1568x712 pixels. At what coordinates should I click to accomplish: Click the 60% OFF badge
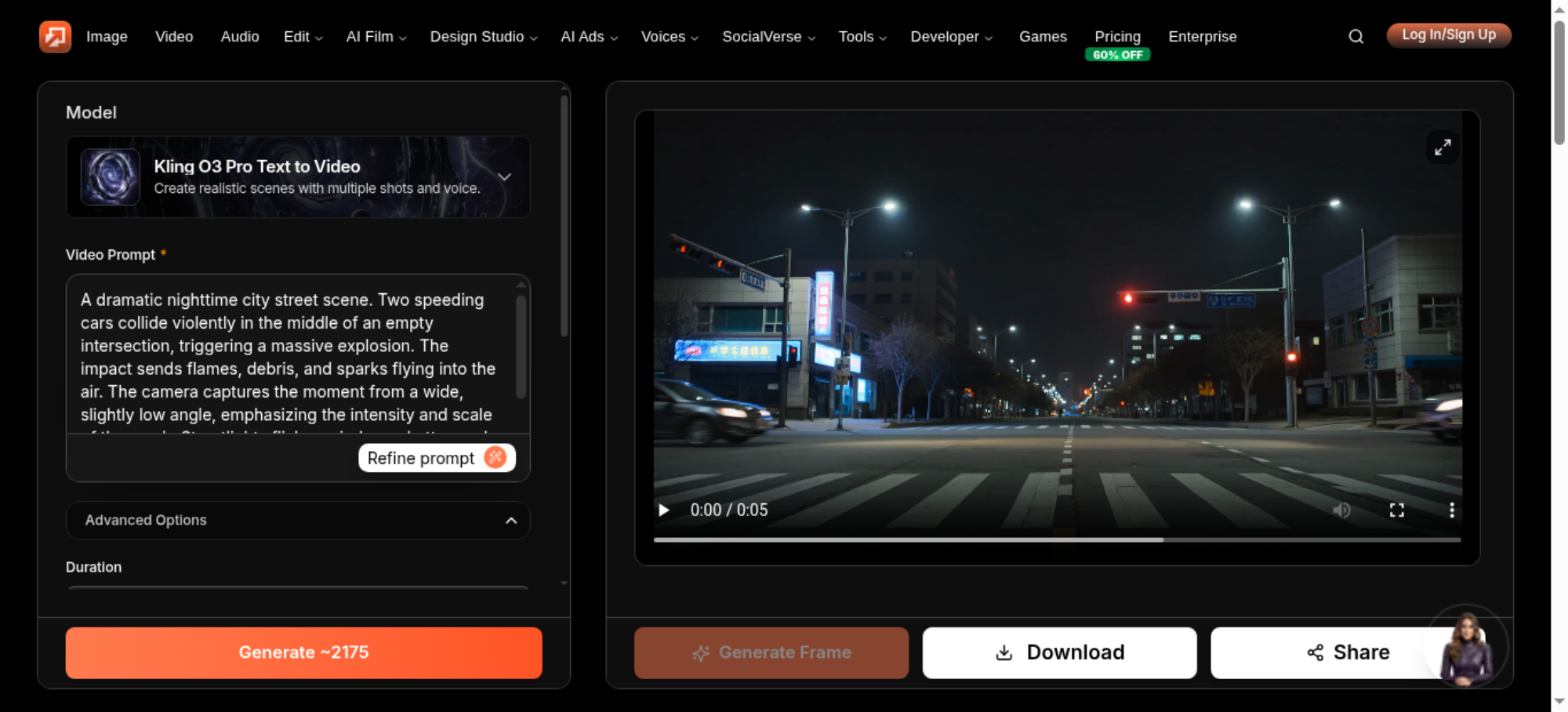pyautogui.click(x=1117, y=55)
